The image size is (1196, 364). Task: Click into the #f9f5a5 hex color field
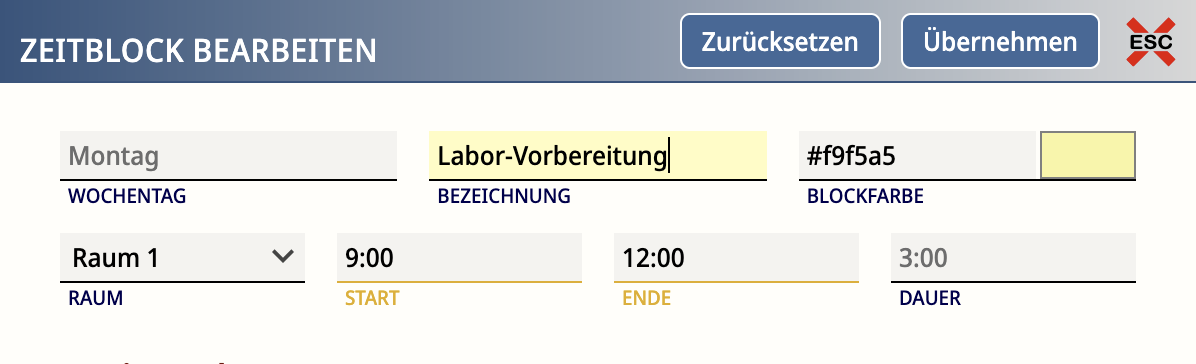919,156
